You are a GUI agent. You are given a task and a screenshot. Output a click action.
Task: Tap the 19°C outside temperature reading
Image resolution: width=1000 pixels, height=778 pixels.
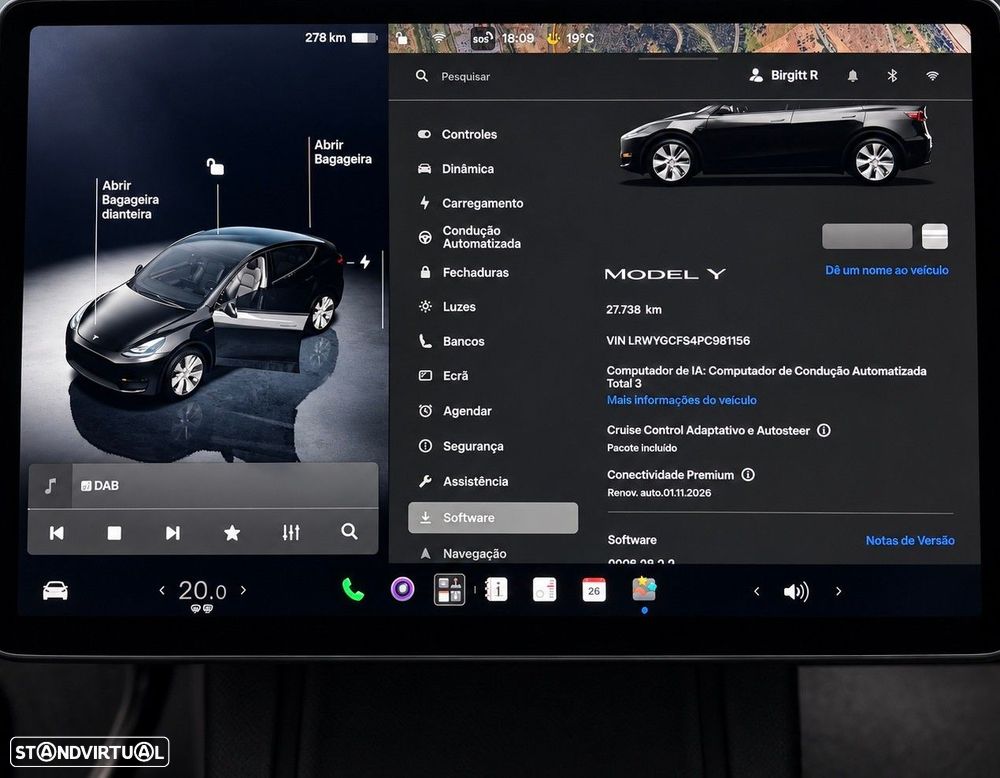(580, 38)
